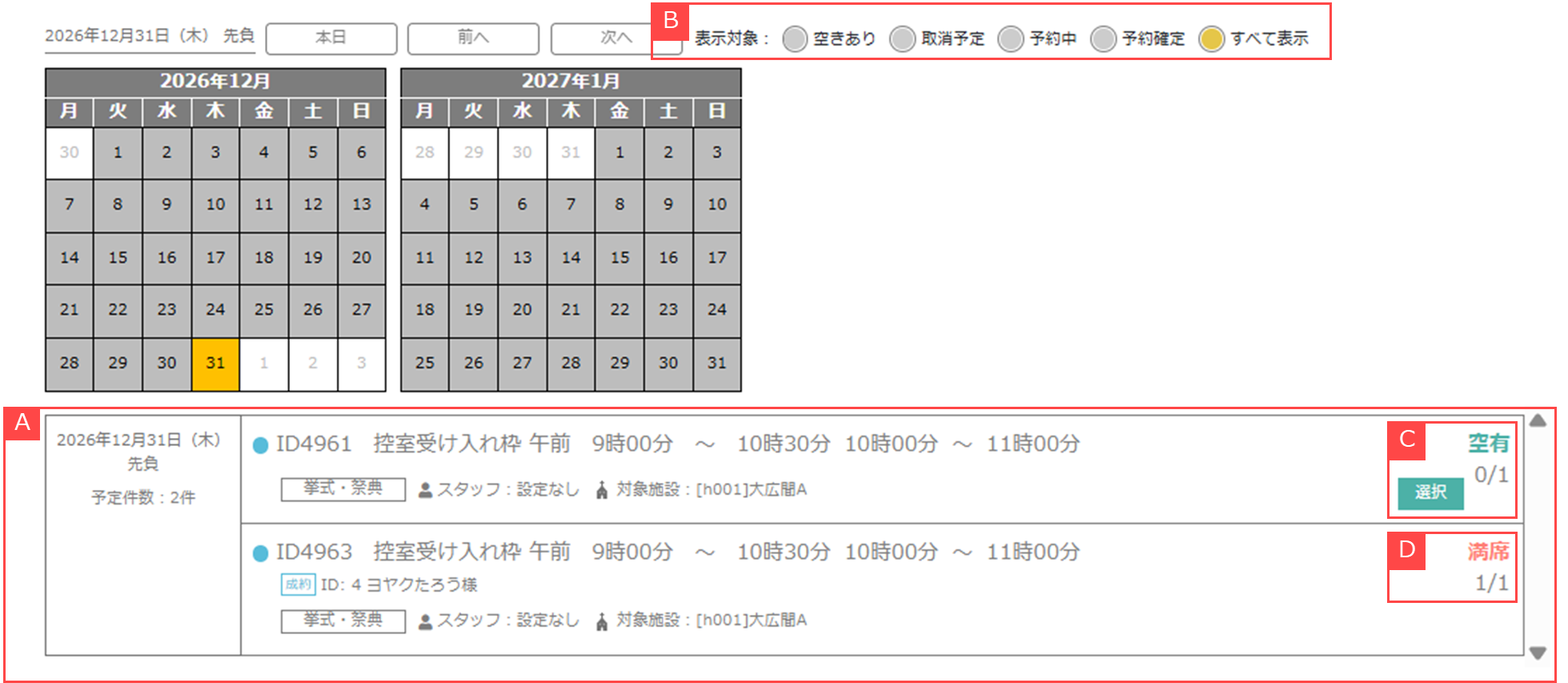
Task: Go to previous period with 前へ
Action: 473,38
